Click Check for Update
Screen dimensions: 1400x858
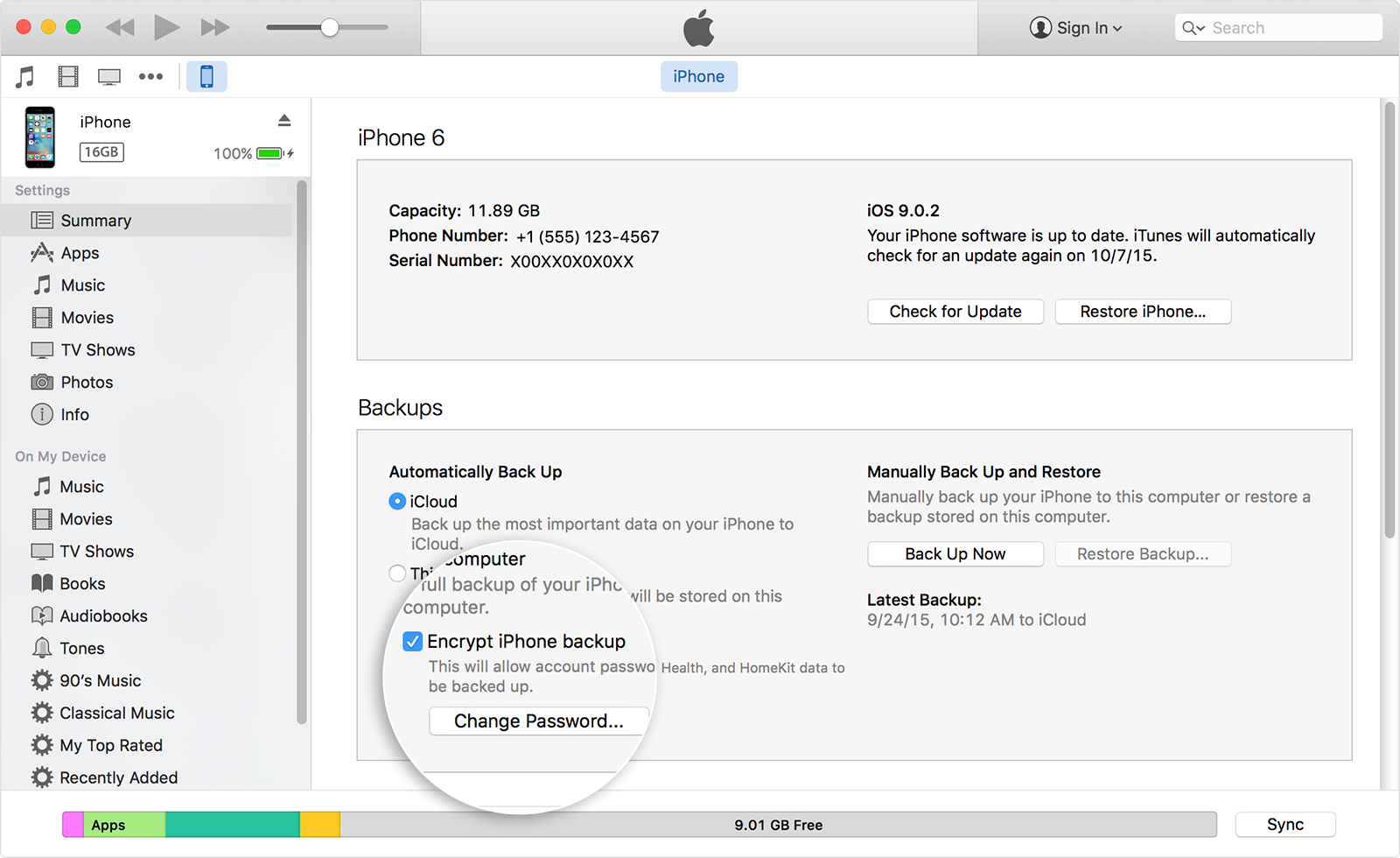[955, 312]
